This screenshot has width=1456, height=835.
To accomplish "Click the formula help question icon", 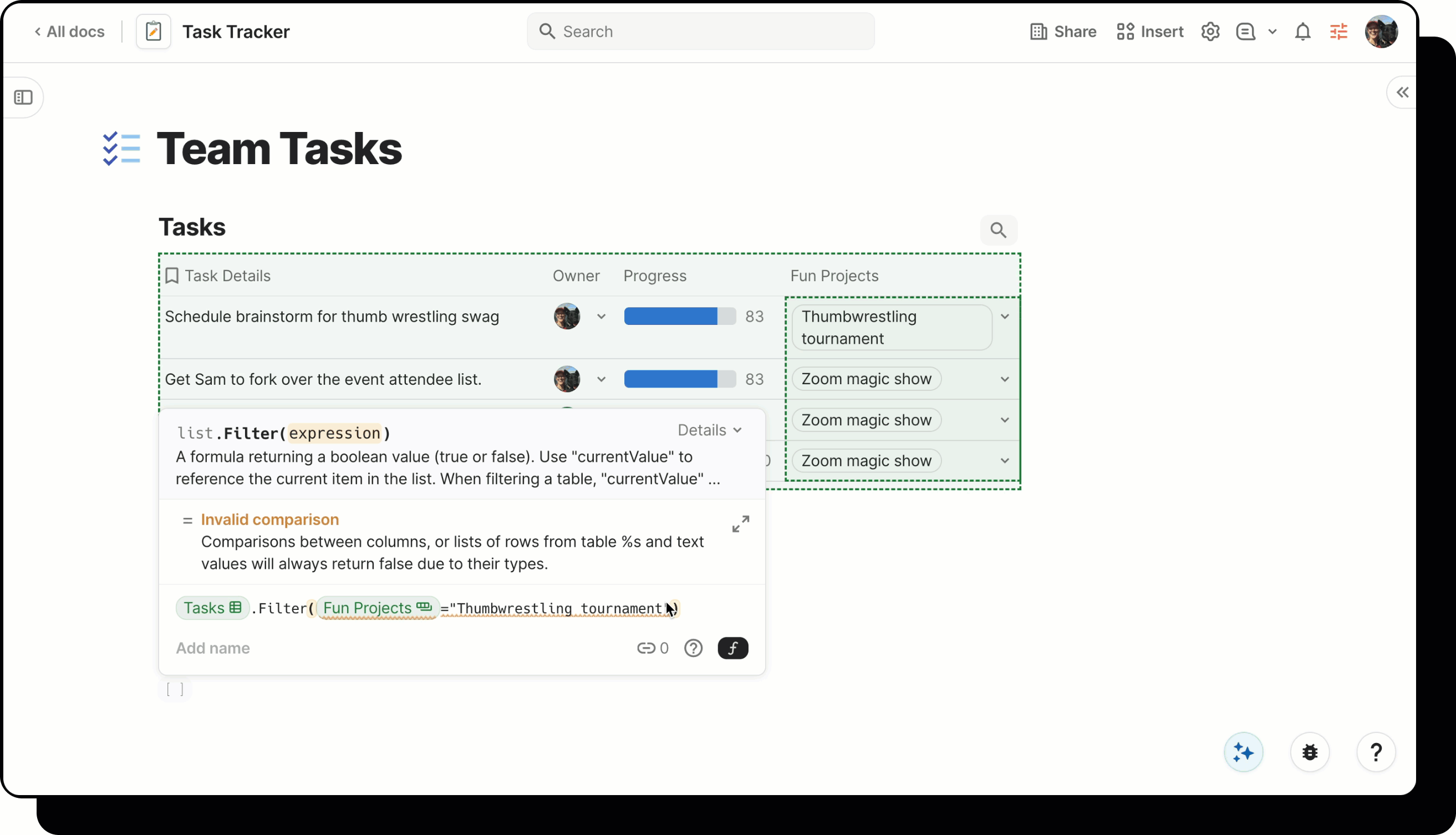I will [x=693, y=648].
